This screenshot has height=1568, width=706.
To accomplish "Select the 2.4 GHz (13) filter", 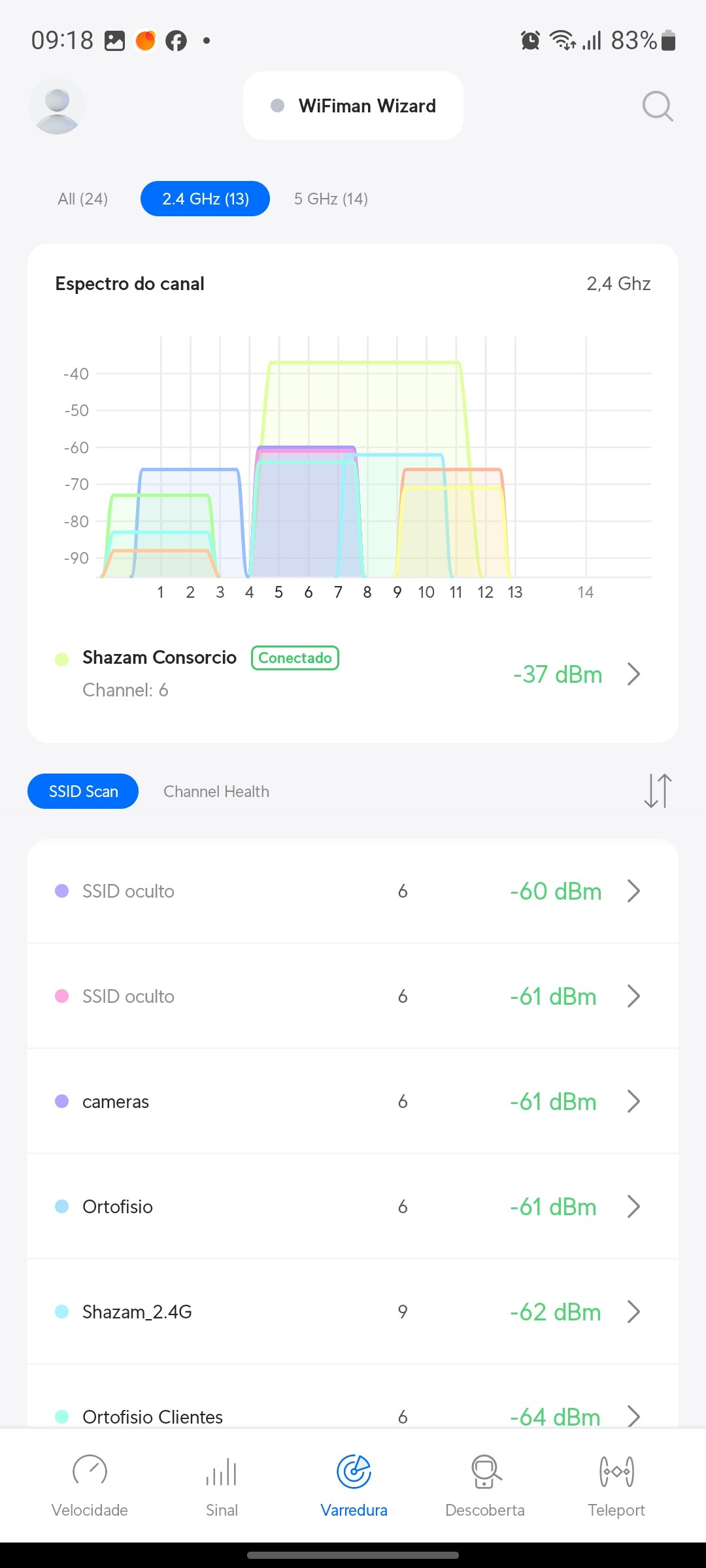I will [205, 199].
